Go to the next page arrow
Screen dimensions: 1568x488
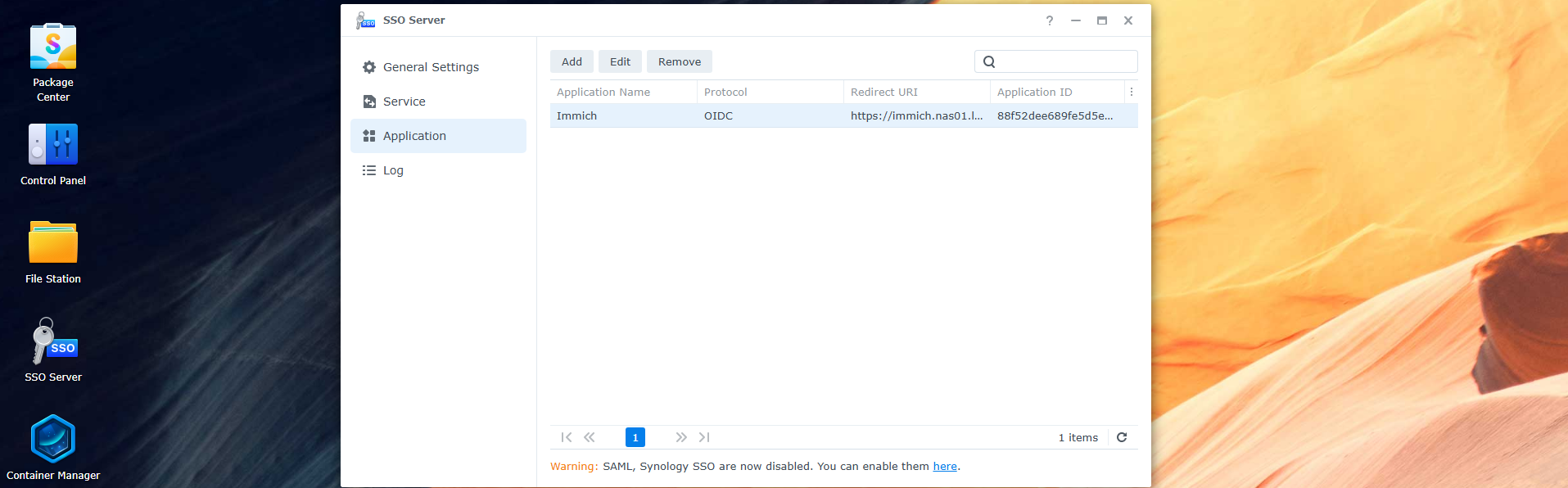coord(680,437)
